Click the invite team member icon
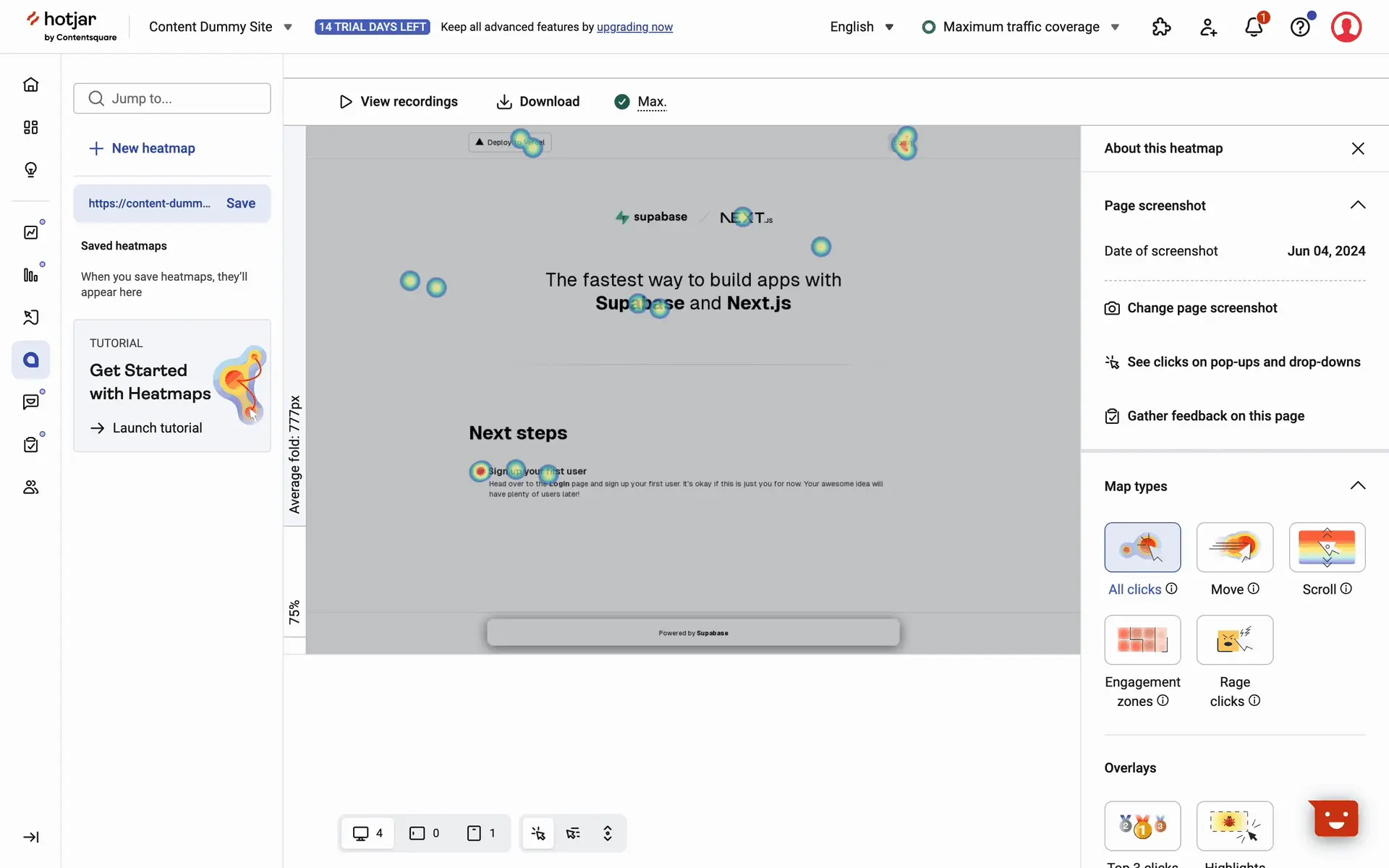 coord(1208,27)
